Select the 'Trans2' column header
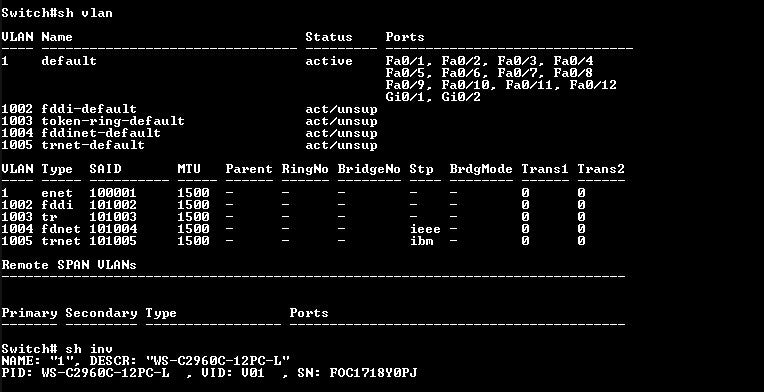 point(601,169)
